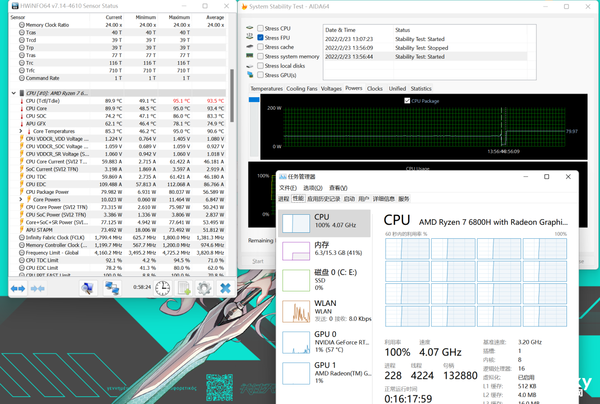
Task: Switch to the 用户 tab in Task Manager
Action: pyautogui.click(x=364, y=199)
